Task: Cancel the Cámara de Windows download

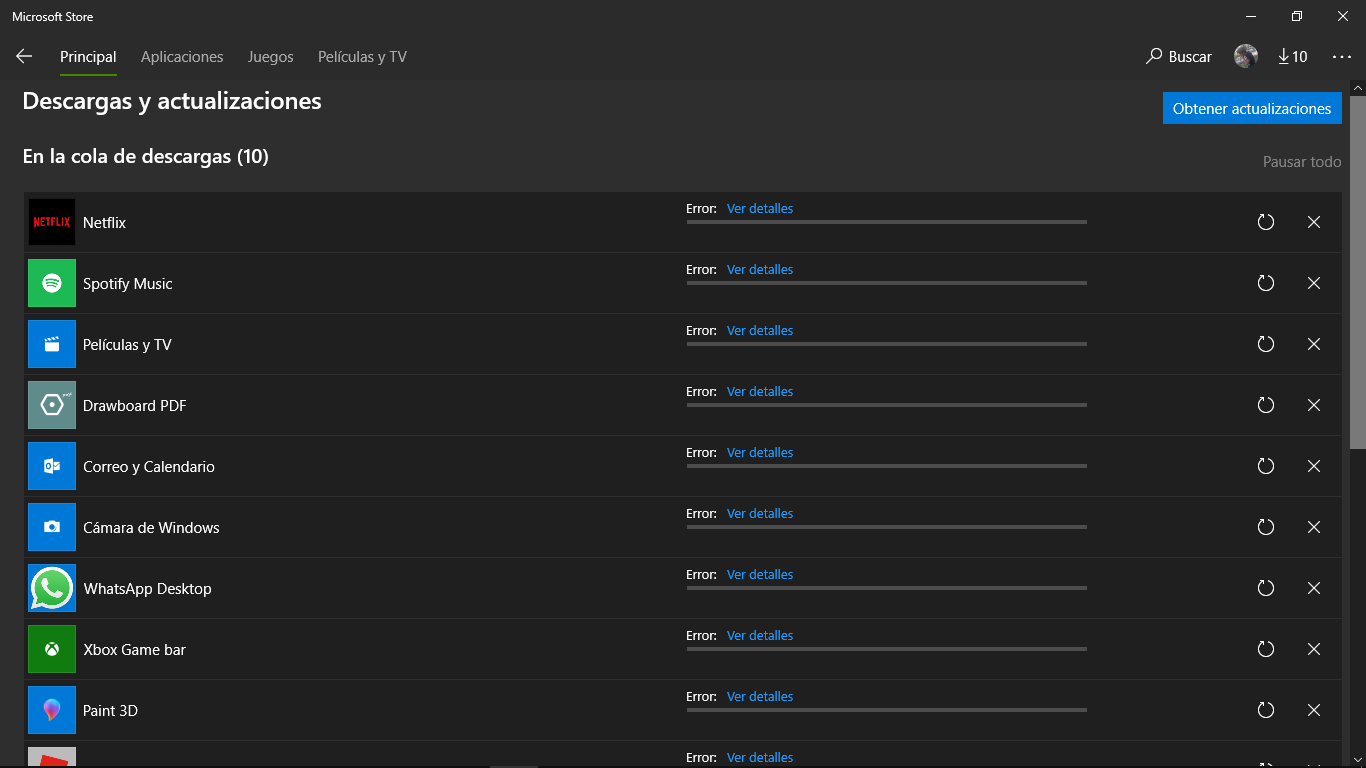Action: point(1314,527)
